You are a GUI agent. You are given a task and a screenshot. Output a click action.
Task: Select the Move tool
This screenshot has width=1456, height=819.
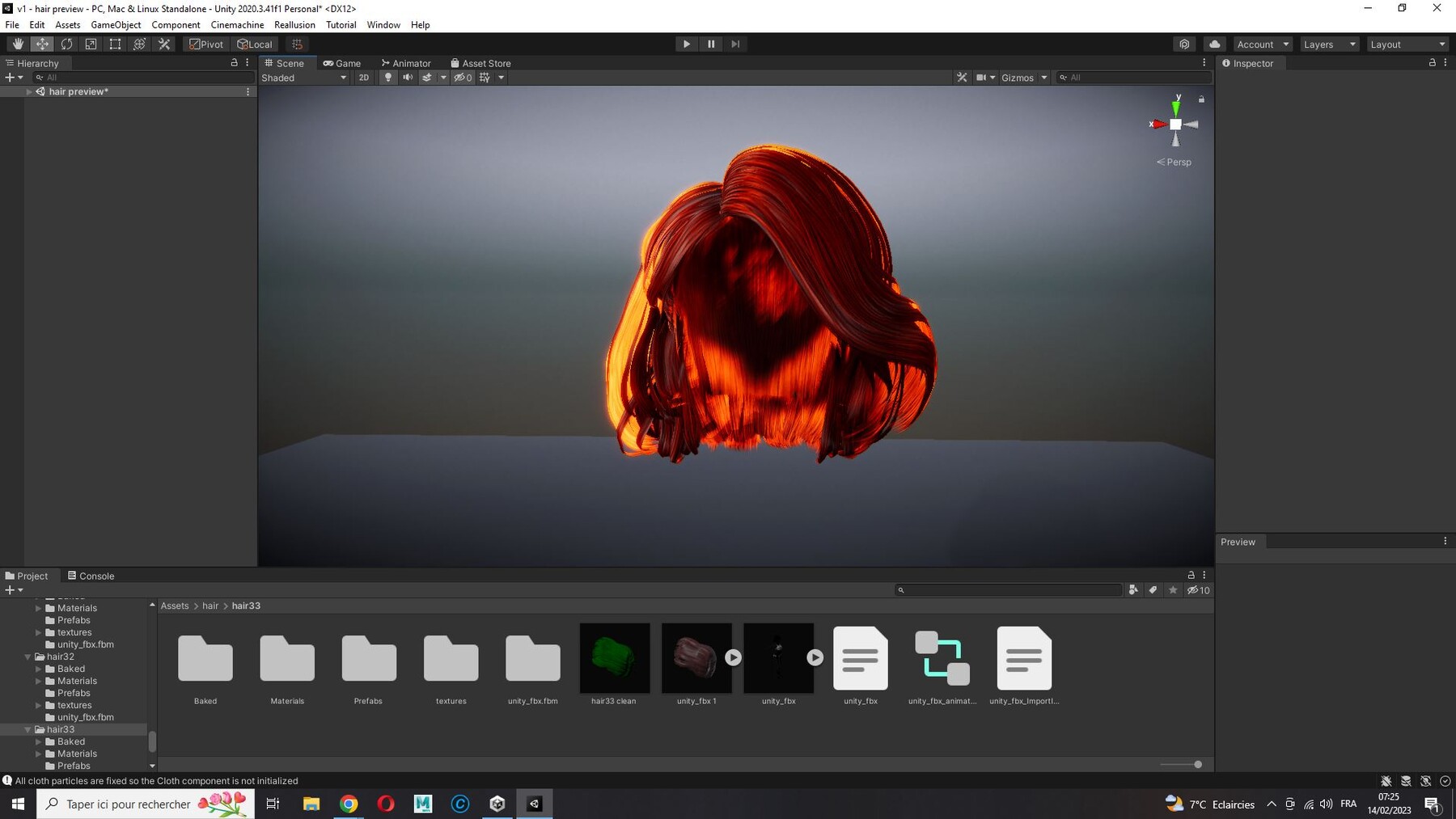pyautogui.click(x=42, y=44)
